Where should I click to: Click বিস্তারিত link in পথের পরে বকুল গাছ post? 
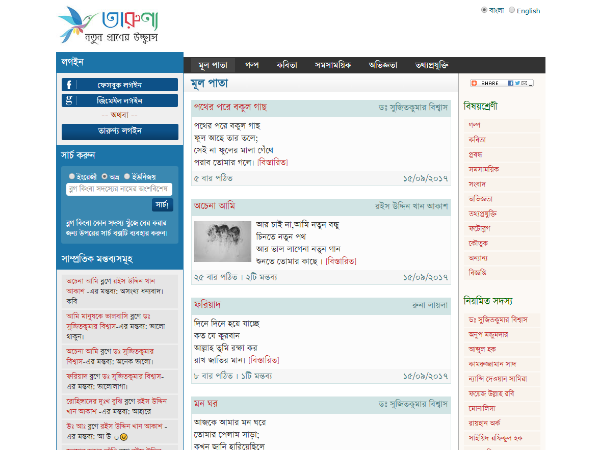tap(272, 162)
